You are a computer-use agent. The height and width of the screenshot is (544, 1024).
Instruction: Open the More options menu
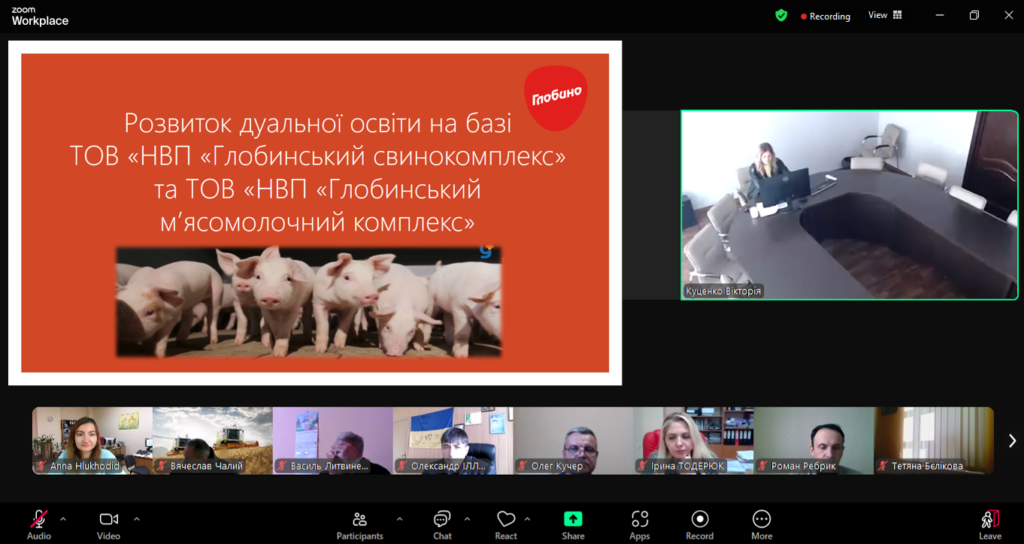[762, 522]
